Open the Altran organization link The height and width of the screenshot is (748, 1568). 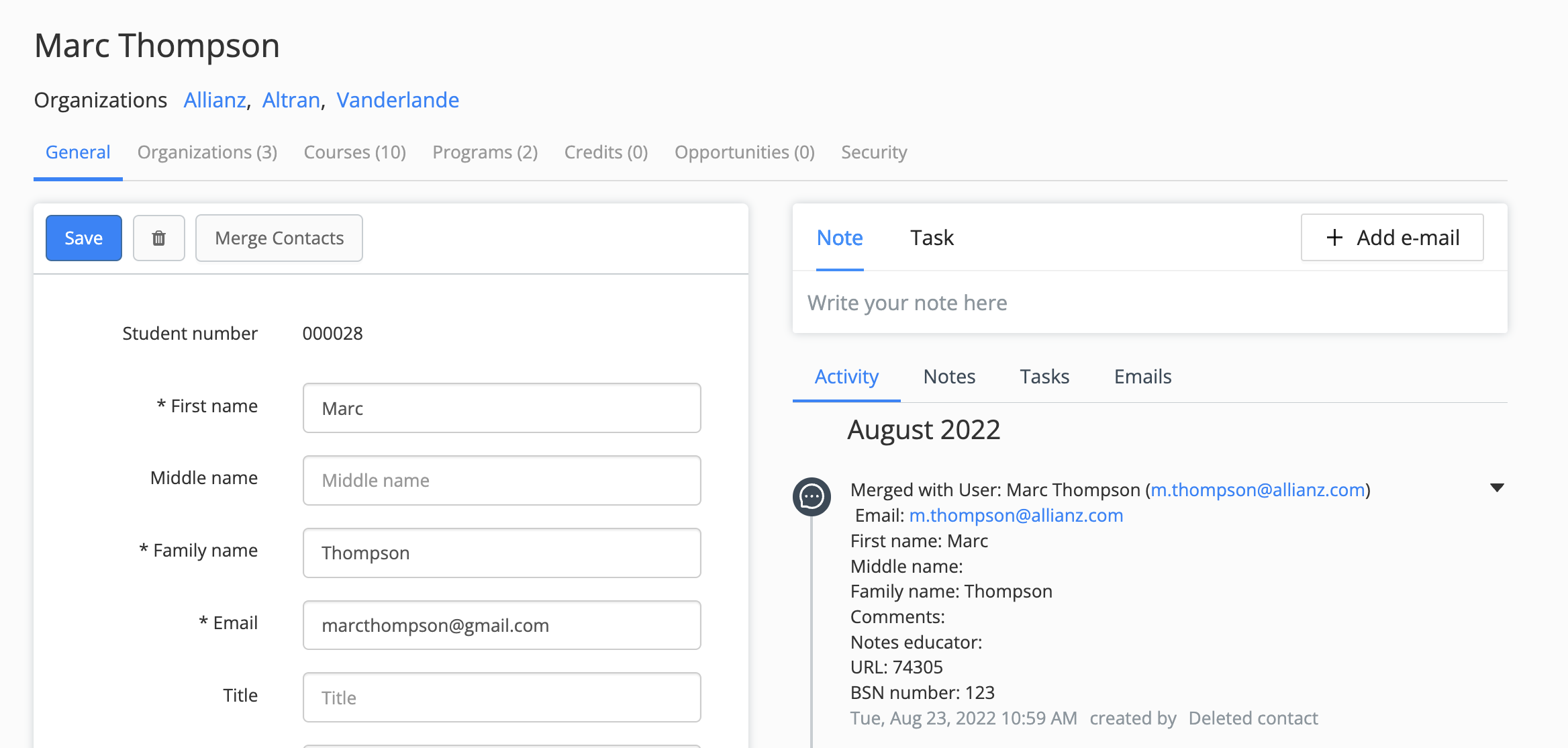tap(291, 100)
